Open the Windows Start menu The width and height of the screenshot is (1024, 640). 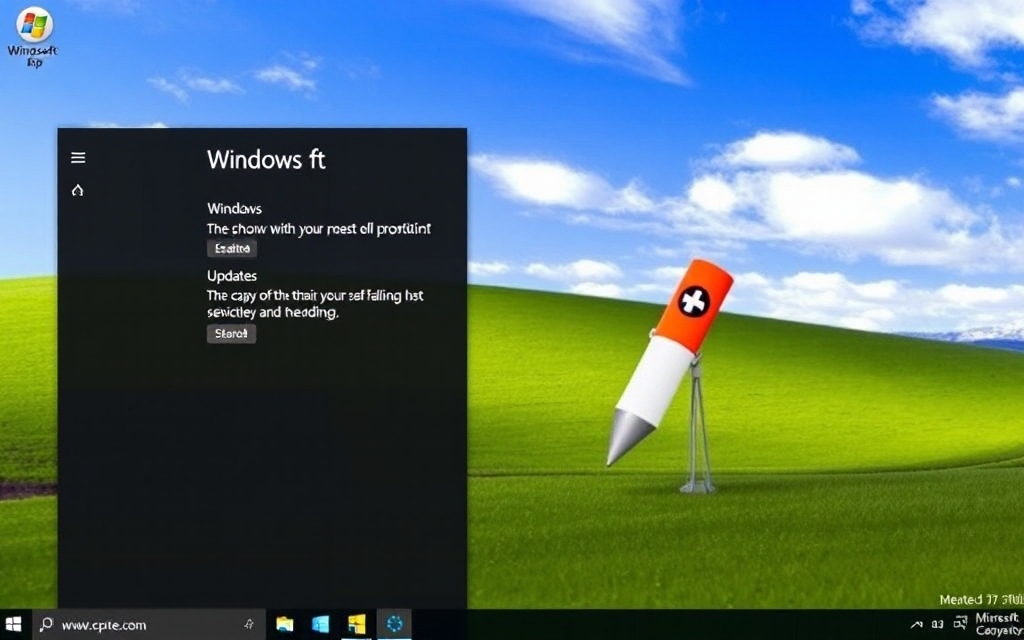pyautogui.click(x=13, y=624)
